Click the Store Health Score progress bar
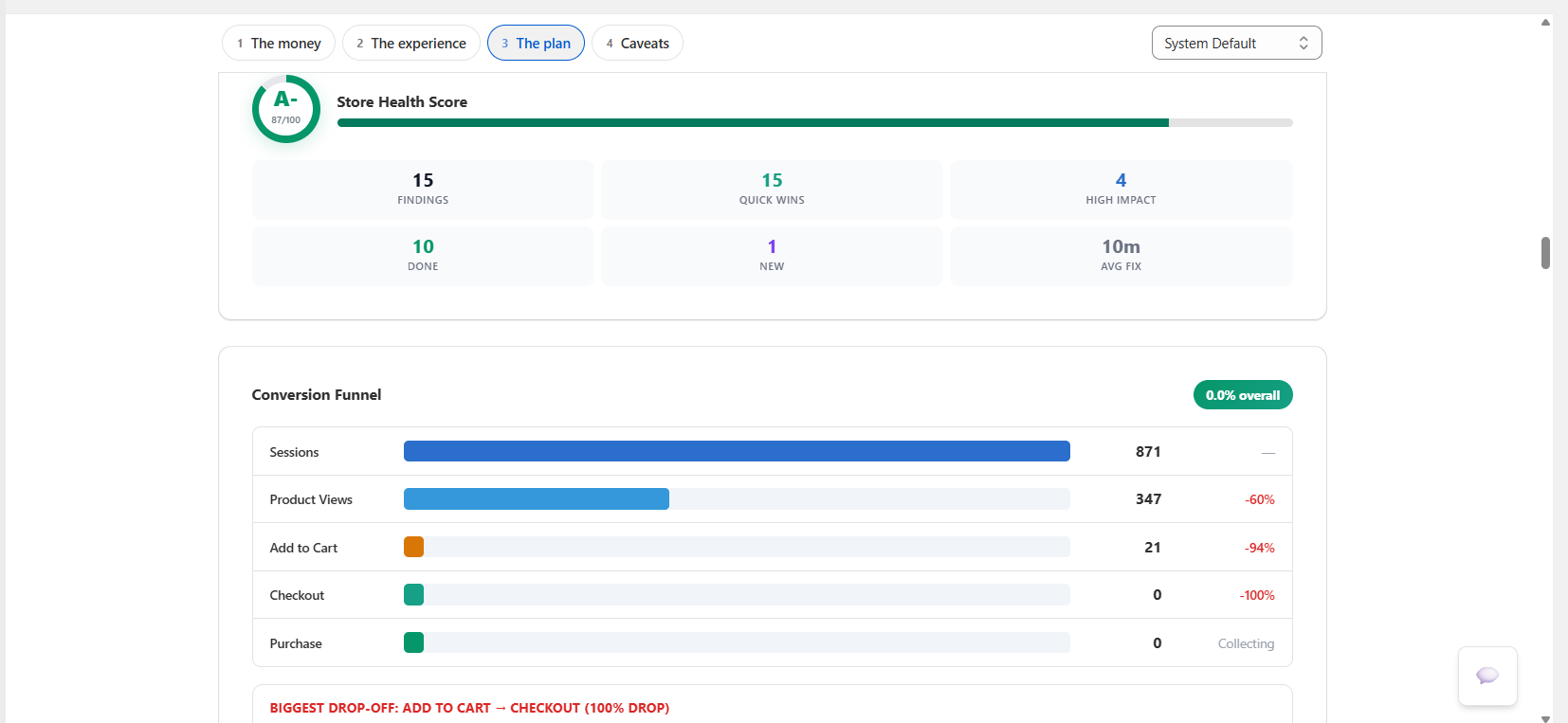Image resolution: width=1568 pixels, height=723 pixels. 815,122
